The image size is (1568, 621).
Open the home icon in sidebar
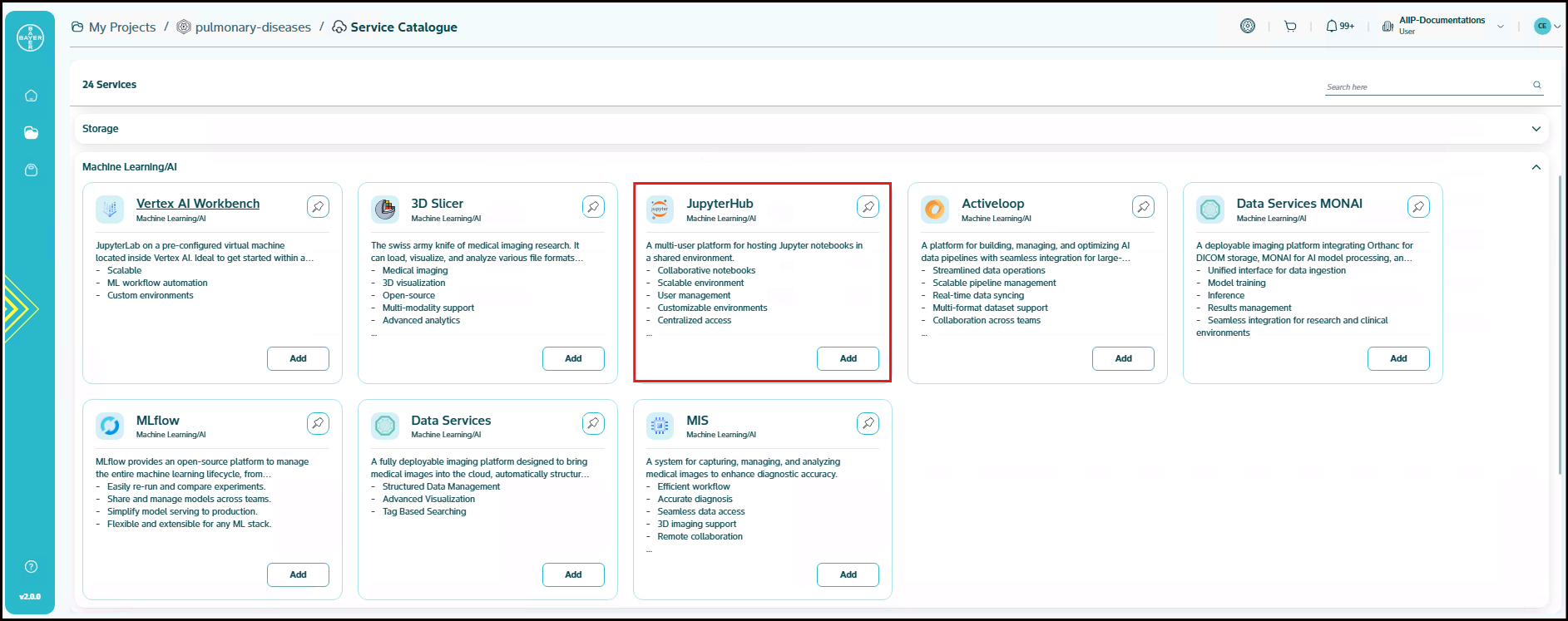[x=31, y=96]
